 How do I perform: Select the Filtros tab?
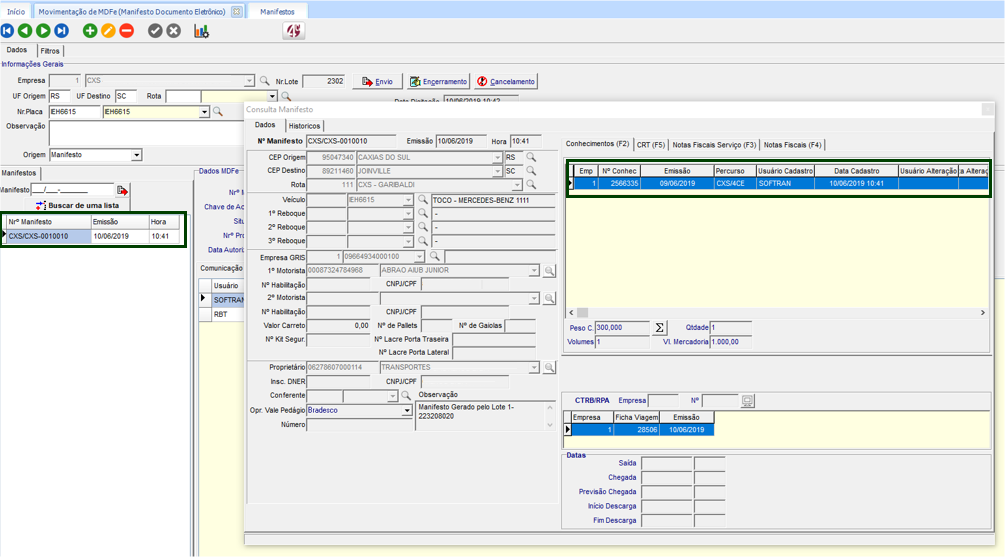click(50, 50)
